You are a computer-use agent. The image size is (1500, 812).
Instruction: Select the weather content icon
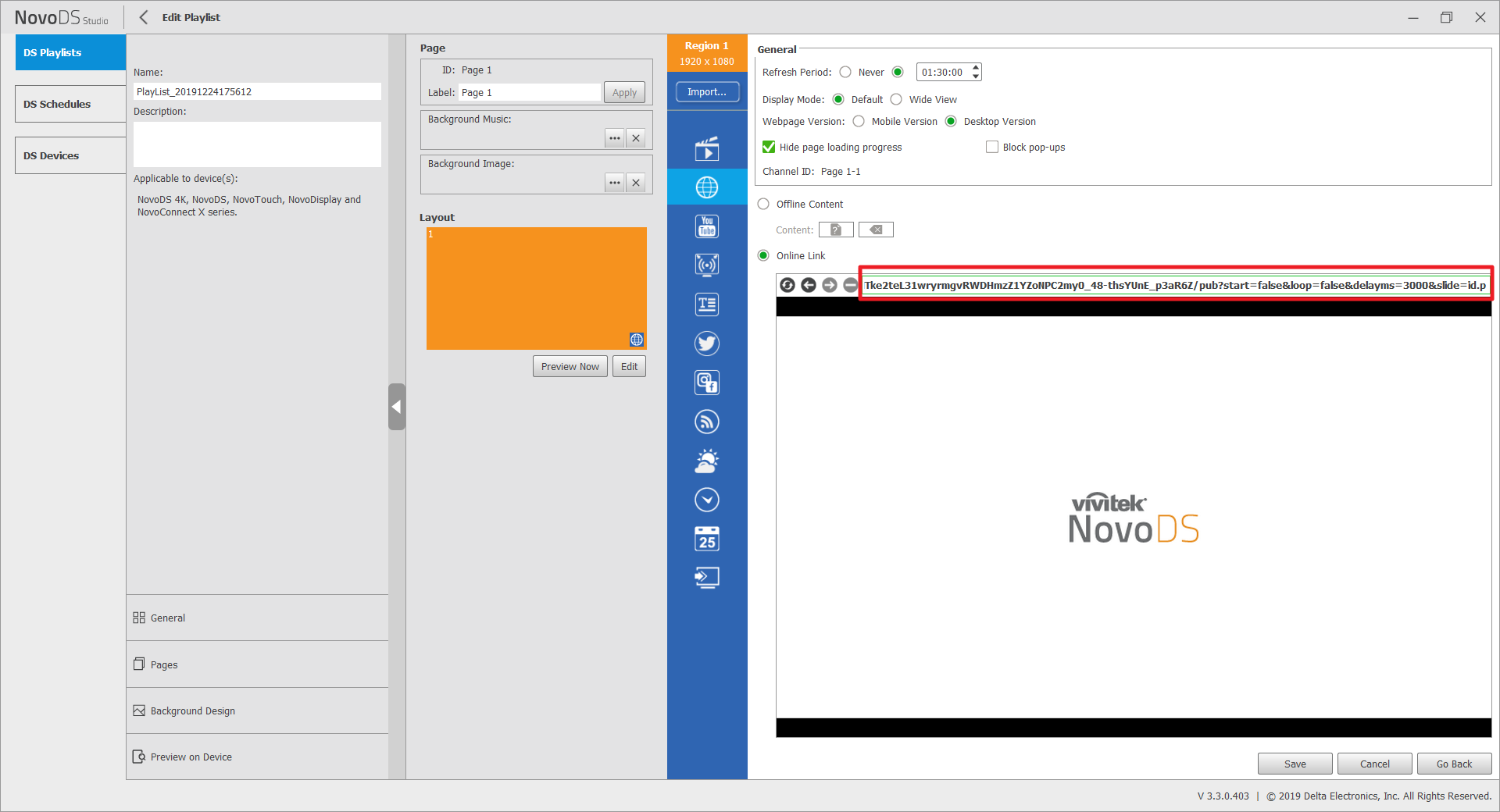tap(707, 461)
